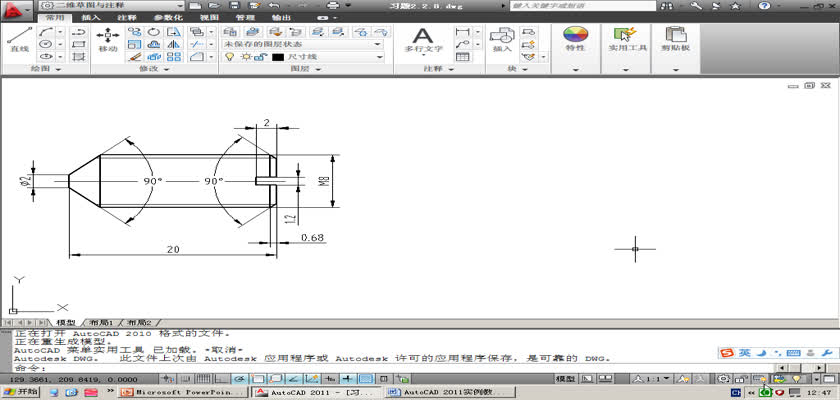Screen dimensions: 840x400
Task: Open the 布局2 layout tab
Action: [x=139, y=323]
